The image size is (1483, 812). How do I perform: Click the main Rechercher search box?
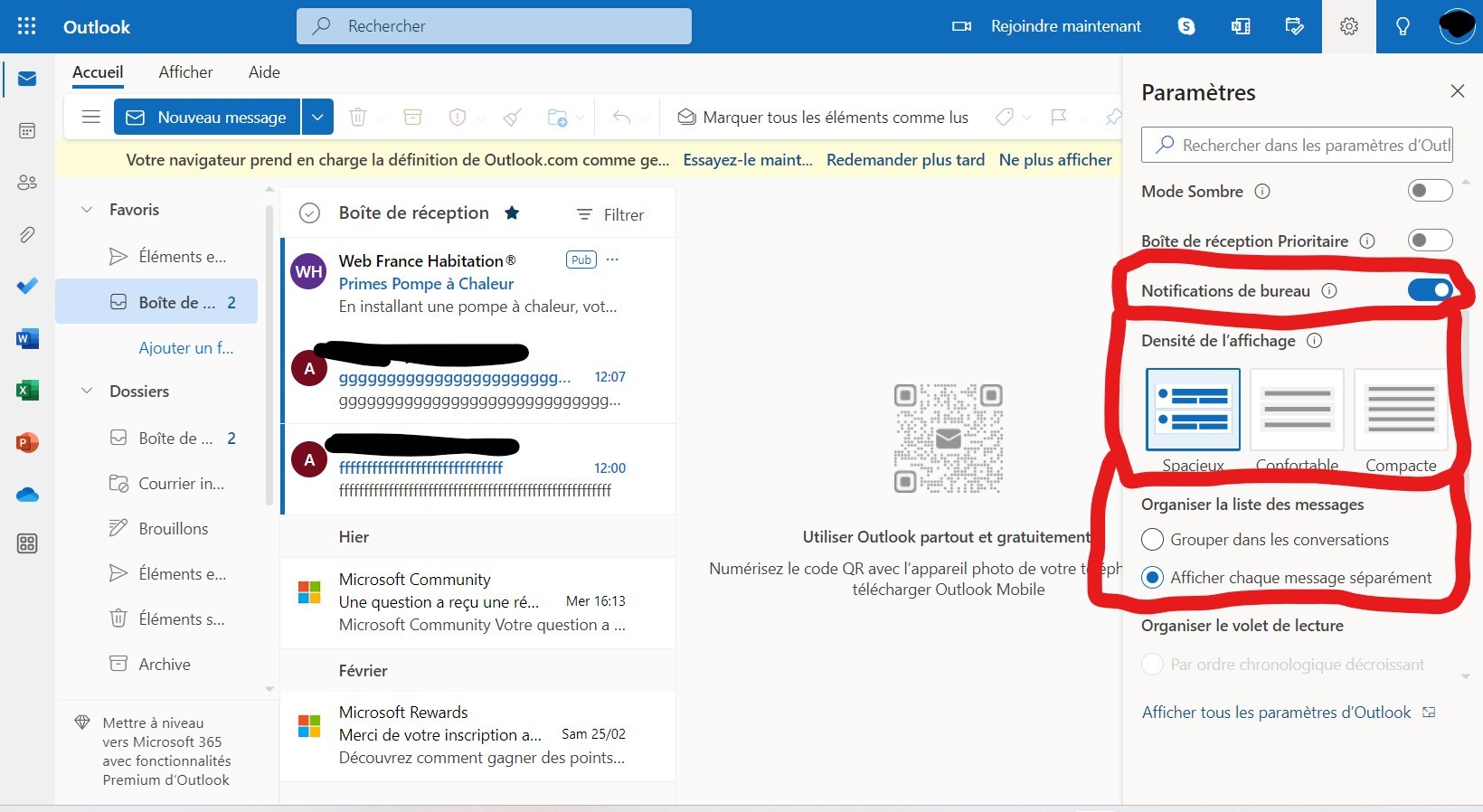(x=494, y=26)
